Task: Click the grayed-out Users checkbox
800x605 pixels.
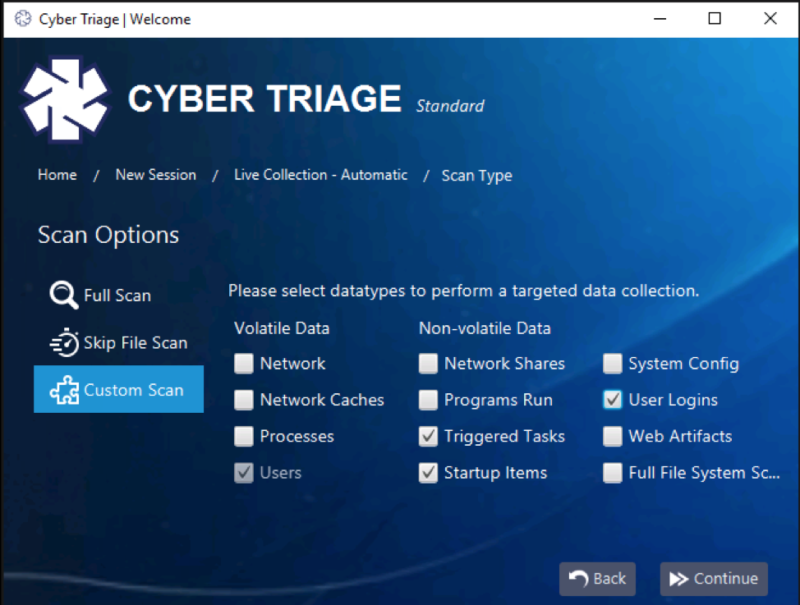Action: (244, 473)
